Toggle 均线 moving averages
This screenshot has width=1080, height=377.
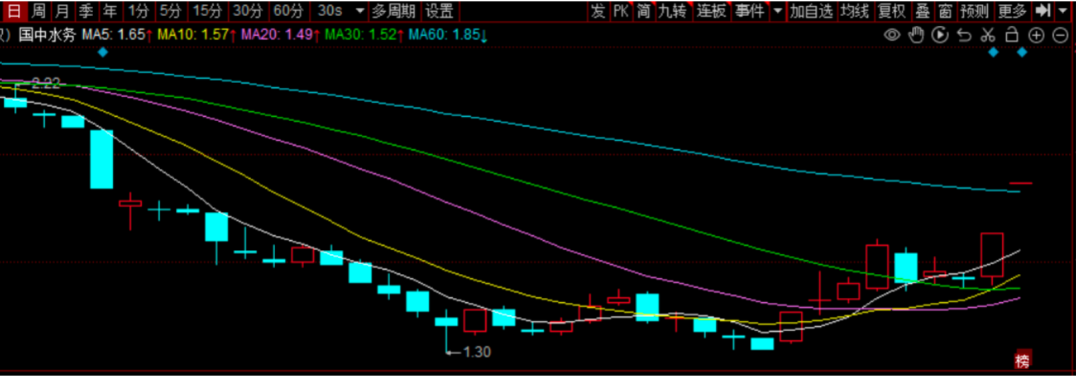pos(854,11)
